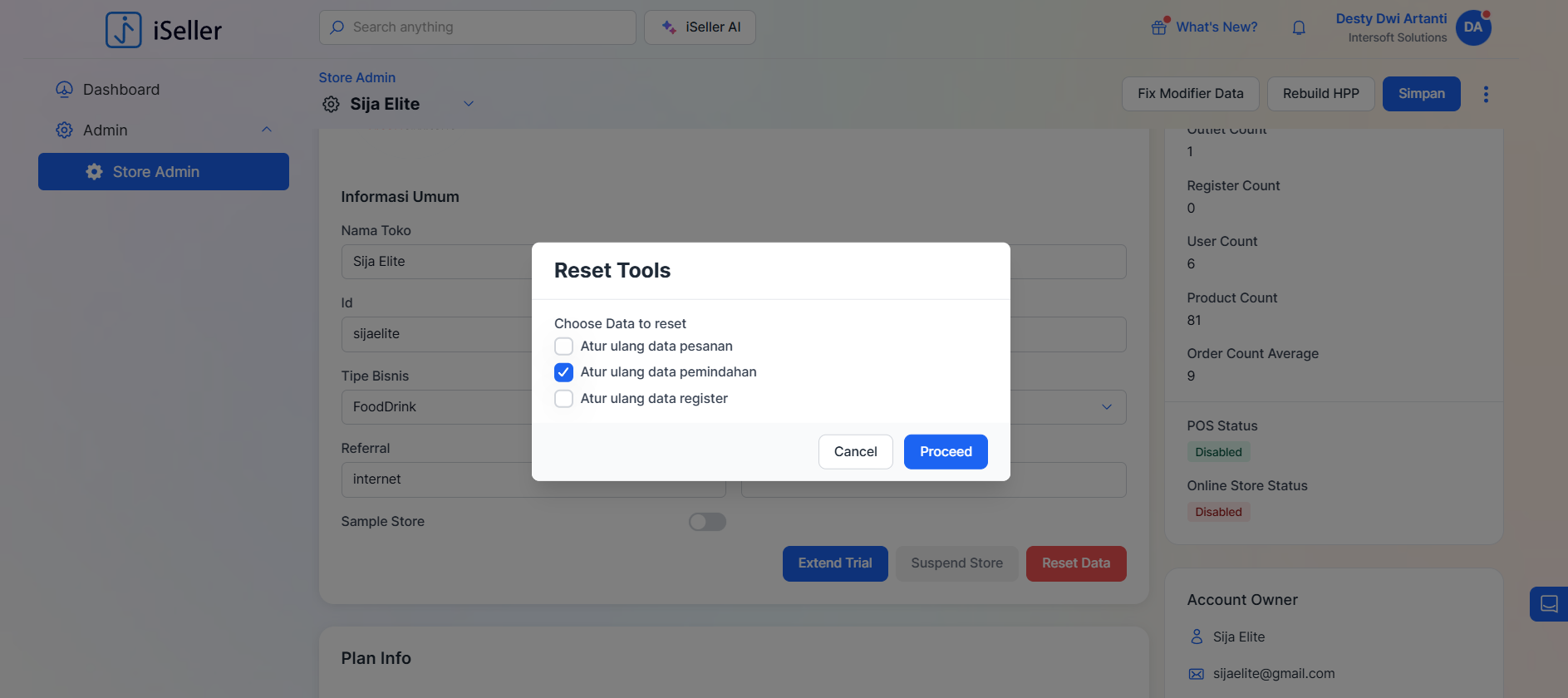Click the iSeller AI sparkle button
This screenshot has height=698, width=1568.
[700, 27]
